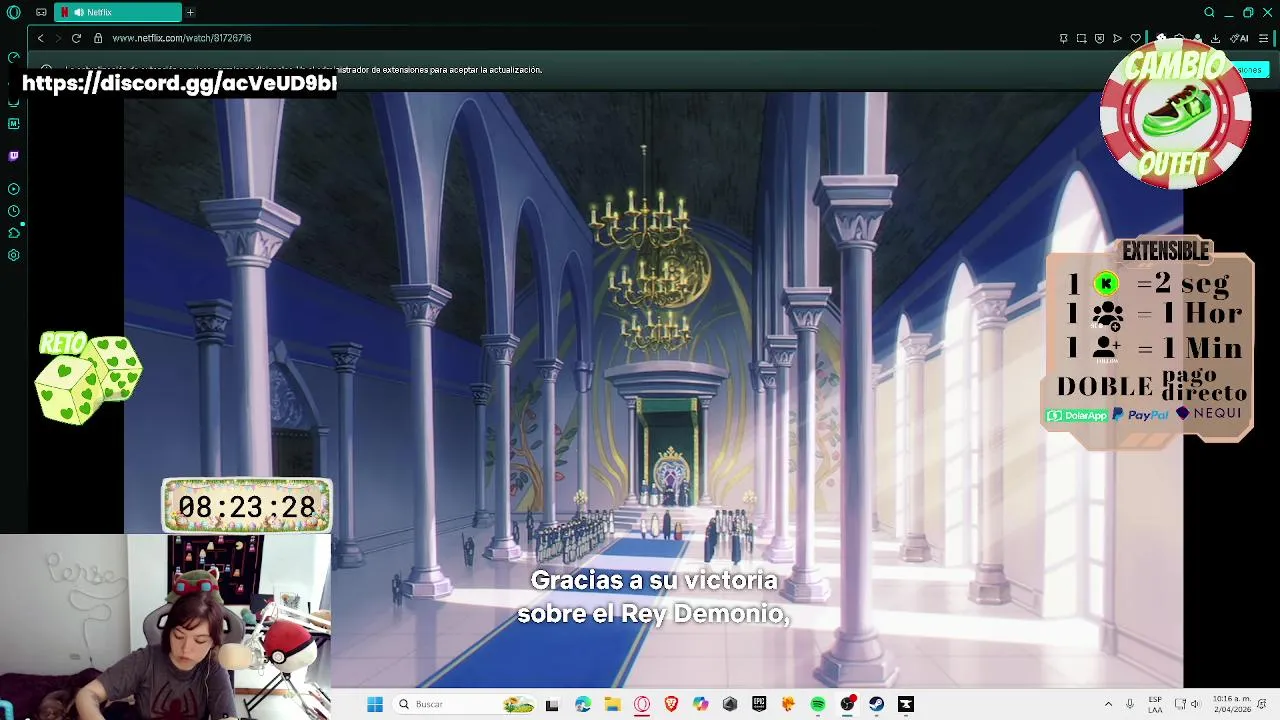Open Twitch panel in the sidebar
The width and height of the screenshot is (1280, 720).
click(14, 156)
